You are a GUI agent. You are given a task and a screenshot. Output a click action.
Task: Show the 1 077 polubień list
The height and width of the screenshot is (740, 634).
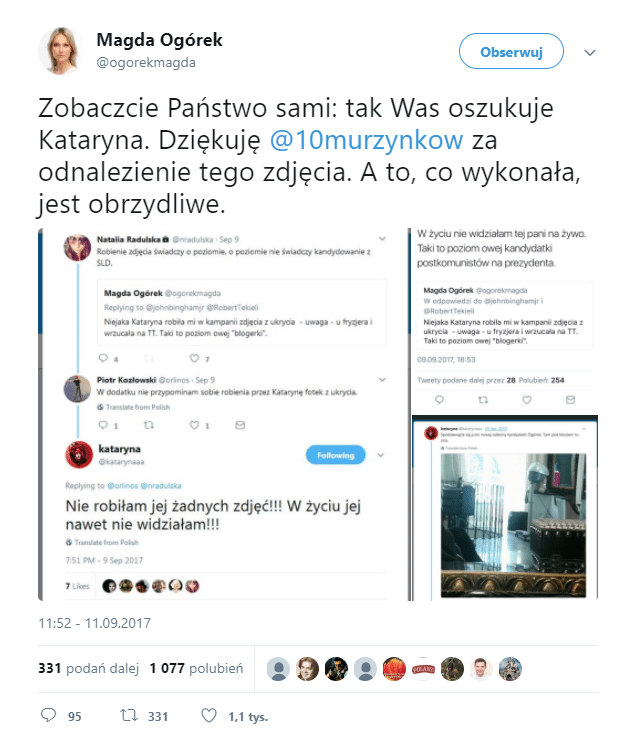click(x=196, y=669)
